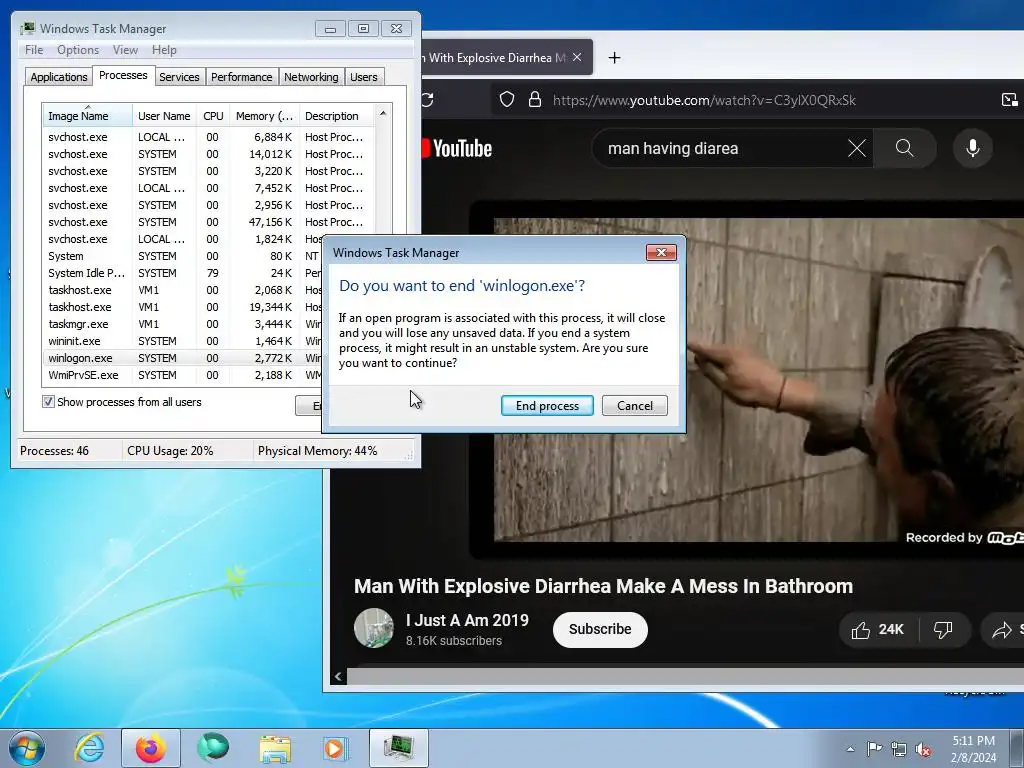1024x768 pixels.
Task: Click End process in the confirmation dialog
Action: pyautogui.click(x=547, y=406)
